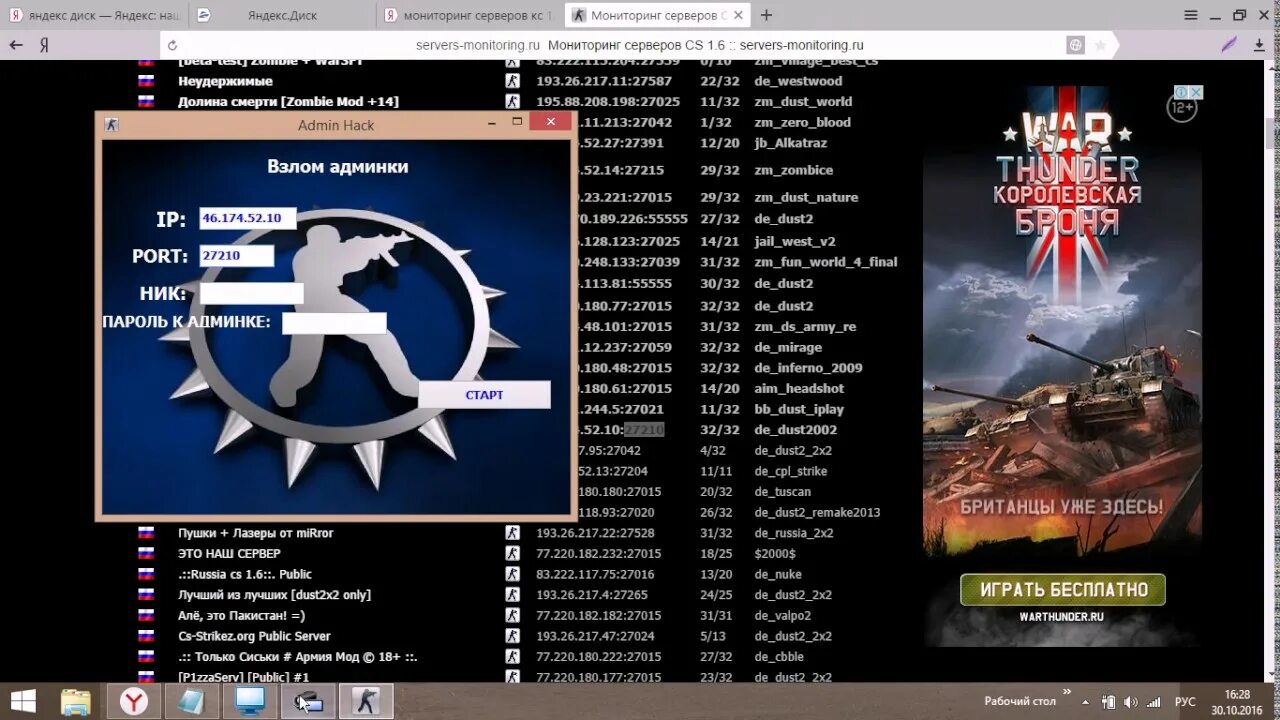Viewport: 1280px width, 720px height.
Task: Click the volume icon in the system tray
Action: [x=1129, y=701]
